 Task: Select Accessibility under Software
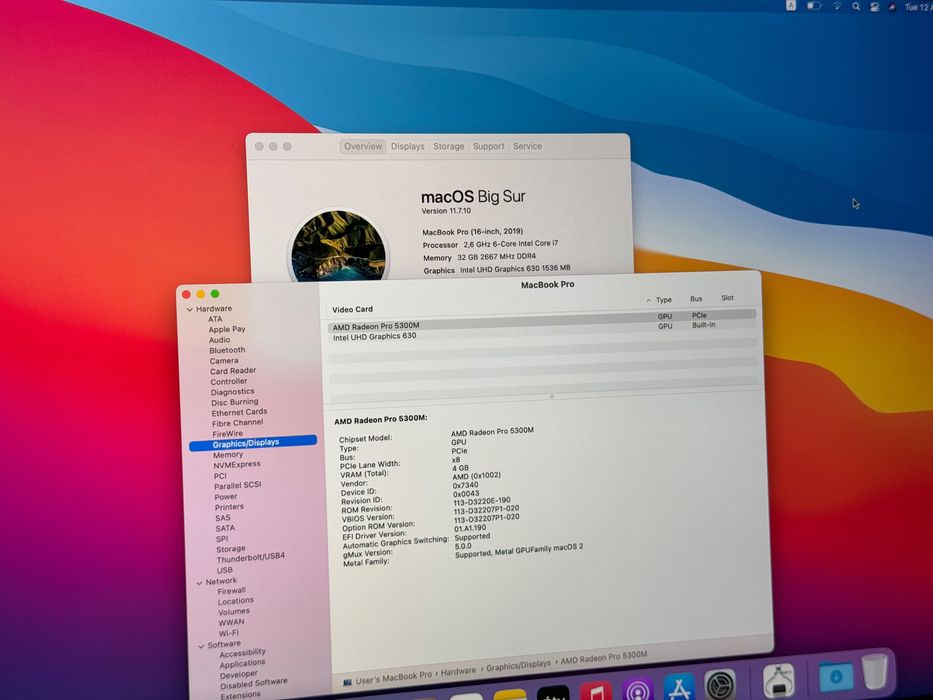click(x=242, y=653)
